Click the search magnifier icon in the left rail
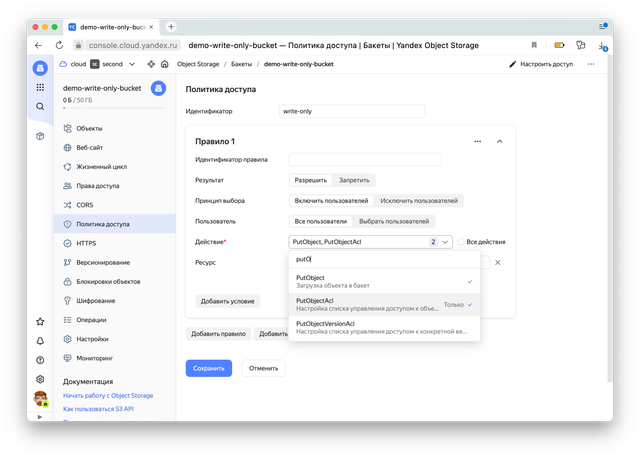The width and height of the screenshot is (640, 457). pyautogui.click(x=40, y=106)
